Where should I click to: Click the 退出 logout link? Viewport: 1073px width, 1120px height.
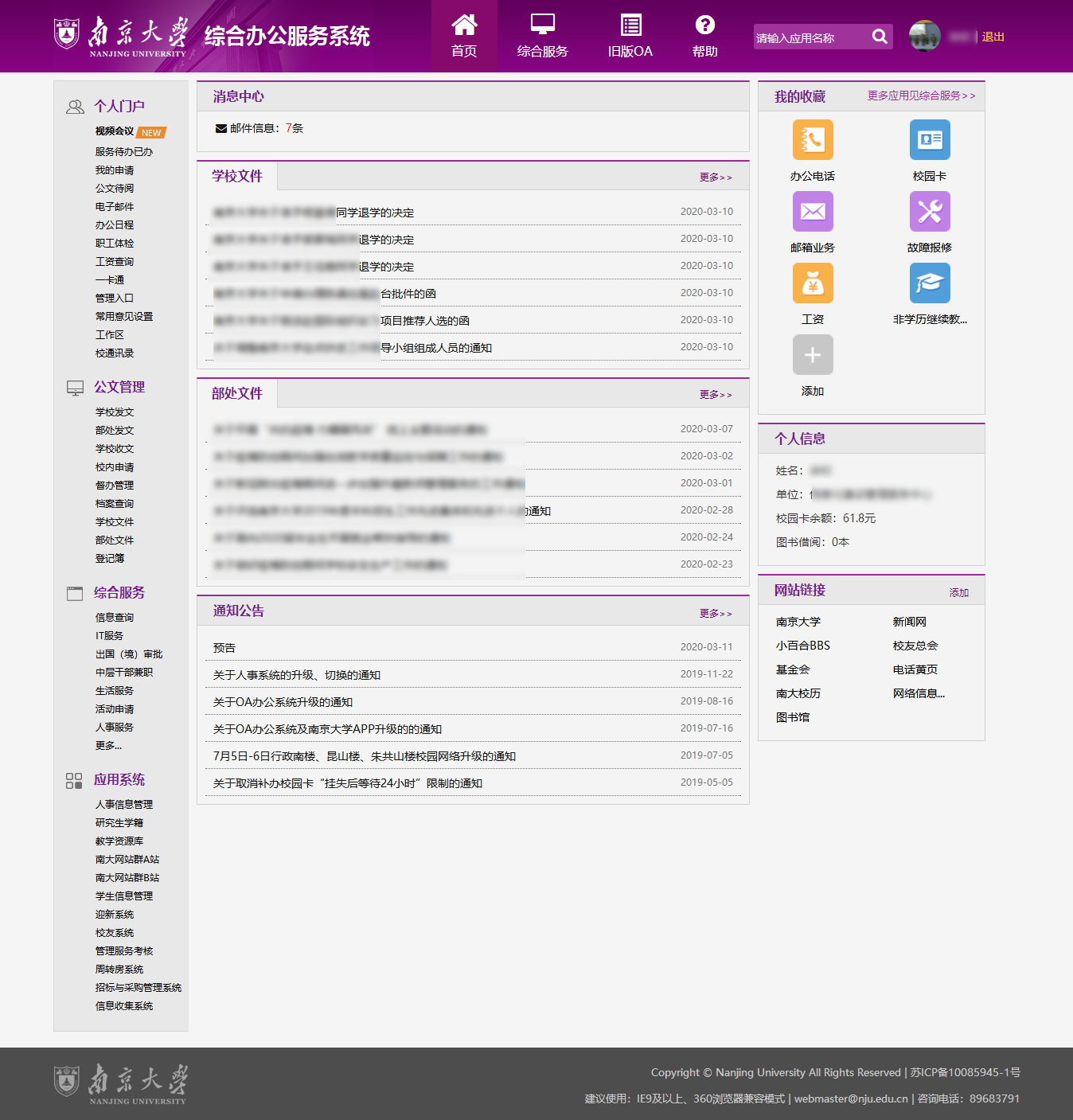(x=993, y=37)
